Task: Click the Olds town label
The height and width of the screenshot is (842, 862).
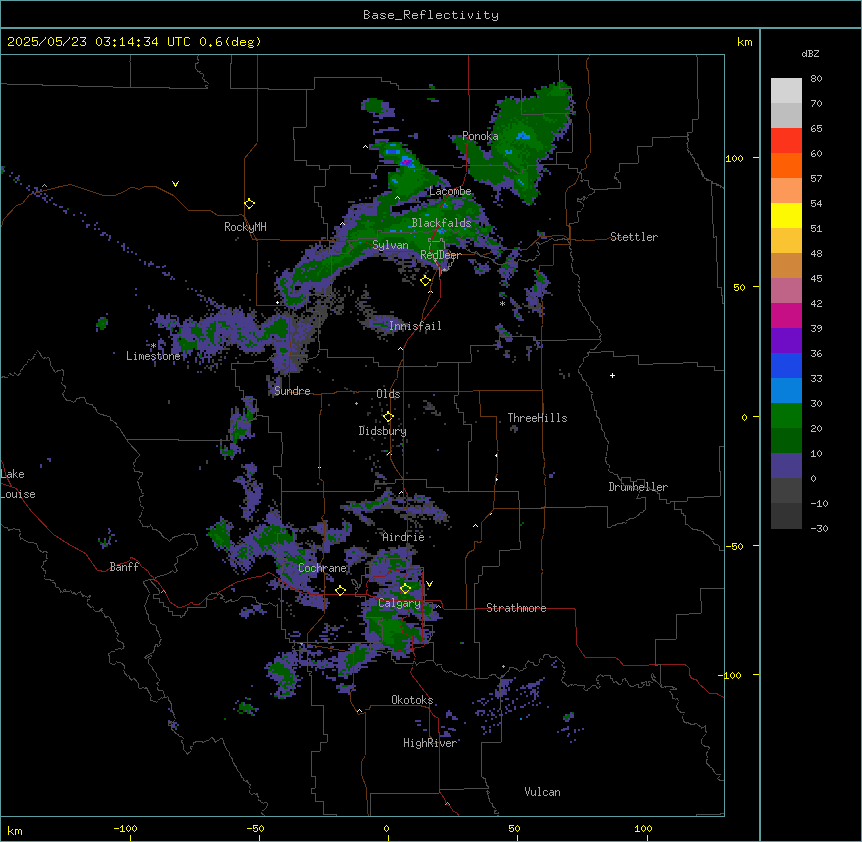Action: coord(388,394)
